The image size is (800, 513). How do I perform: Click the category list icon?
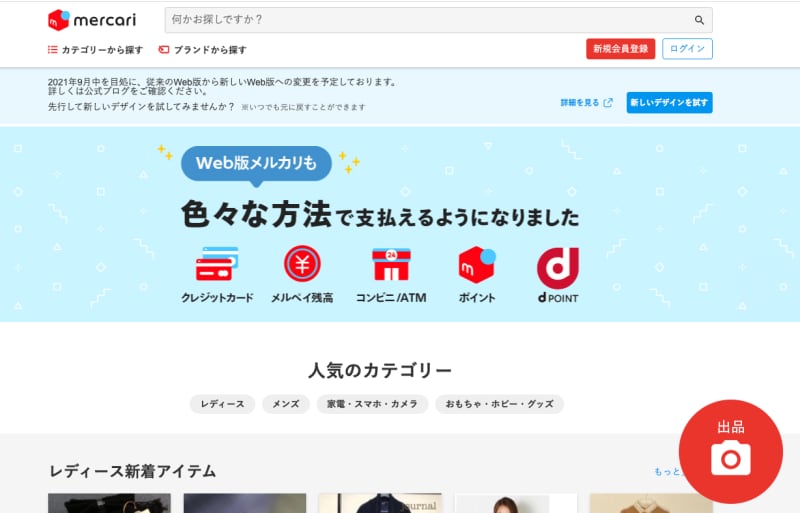point(53,50)
